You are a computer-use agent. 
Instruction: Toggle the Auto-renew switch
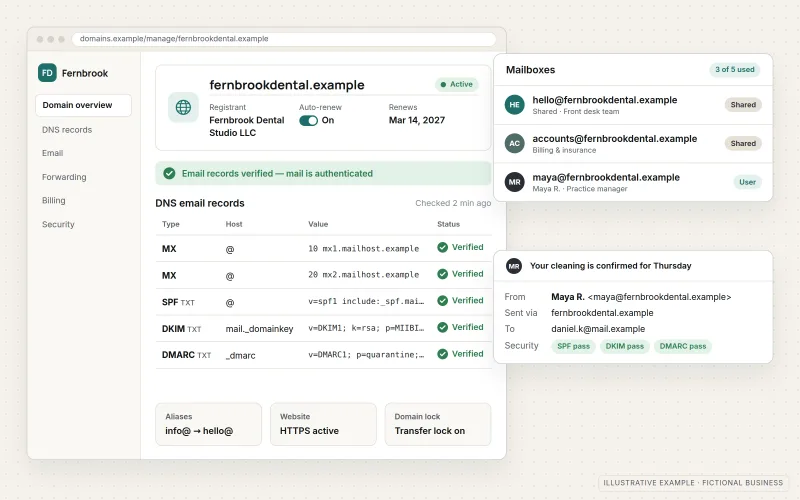pyautogui.click(x=308, y=120)
